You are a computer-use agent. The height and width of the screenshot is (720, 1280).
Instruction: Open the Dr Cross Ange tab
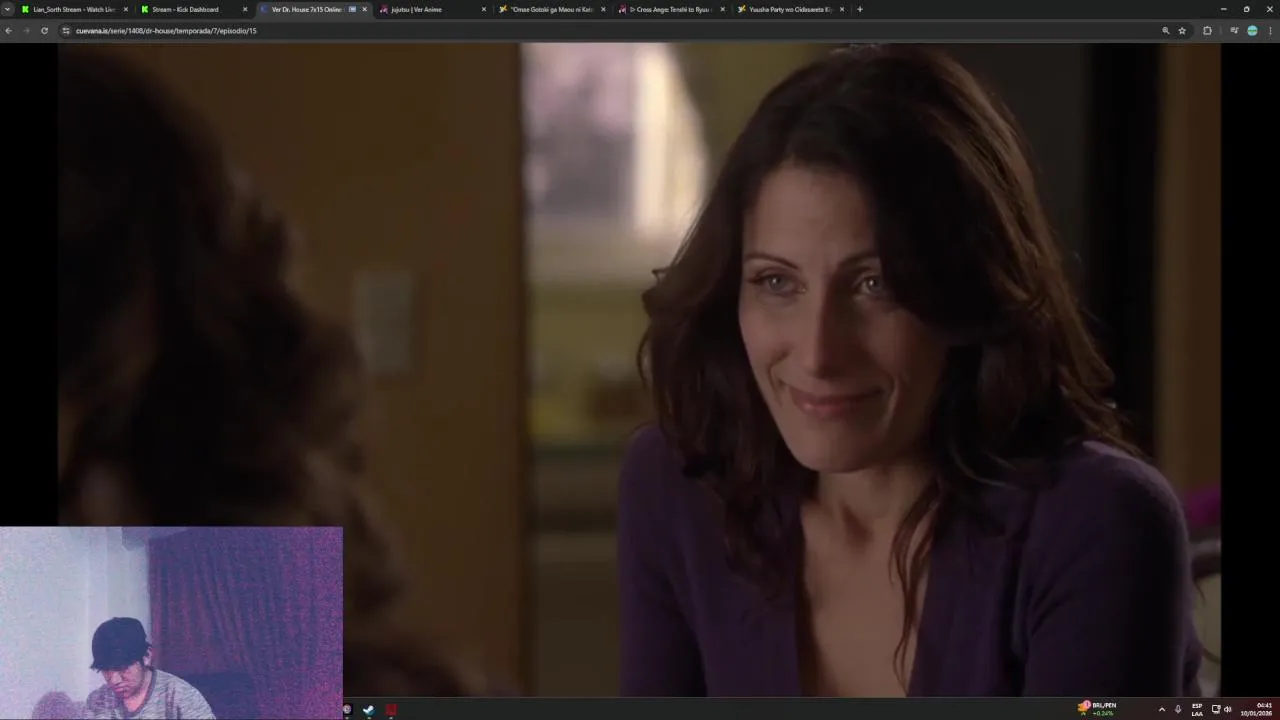point(673,9)
